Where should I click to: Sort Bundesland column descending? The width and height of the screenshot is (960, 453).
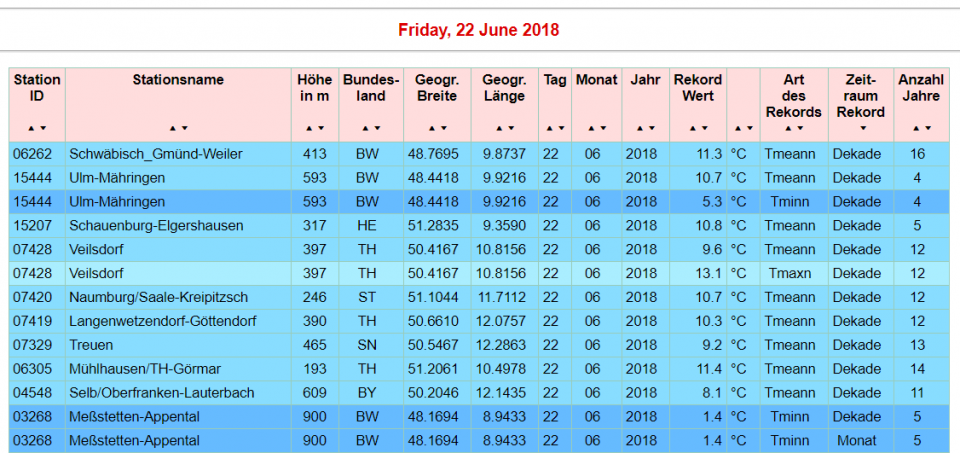pyautogui.click(x=377, y=129)
